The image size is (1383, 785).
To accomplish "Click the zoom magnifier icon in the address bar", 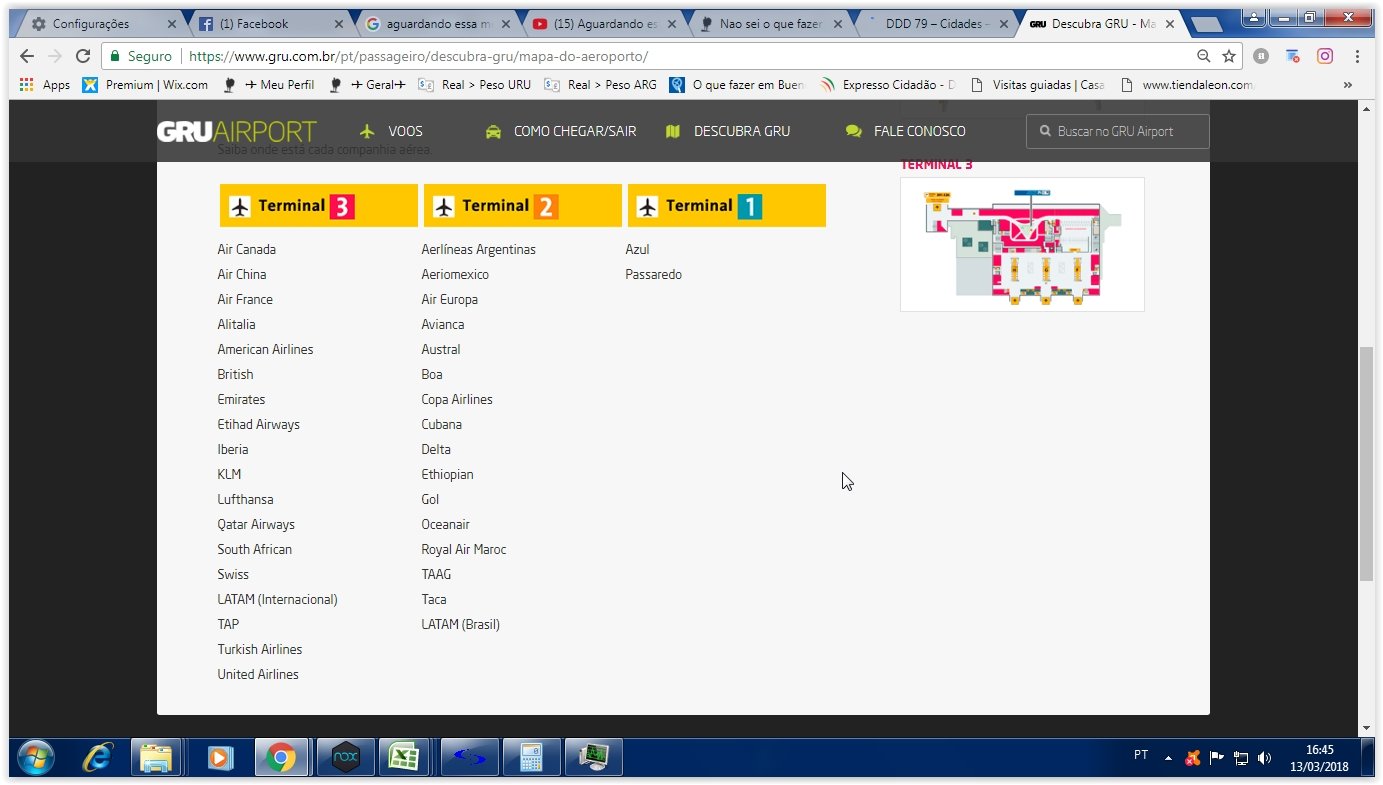I will click(1204, 56).
